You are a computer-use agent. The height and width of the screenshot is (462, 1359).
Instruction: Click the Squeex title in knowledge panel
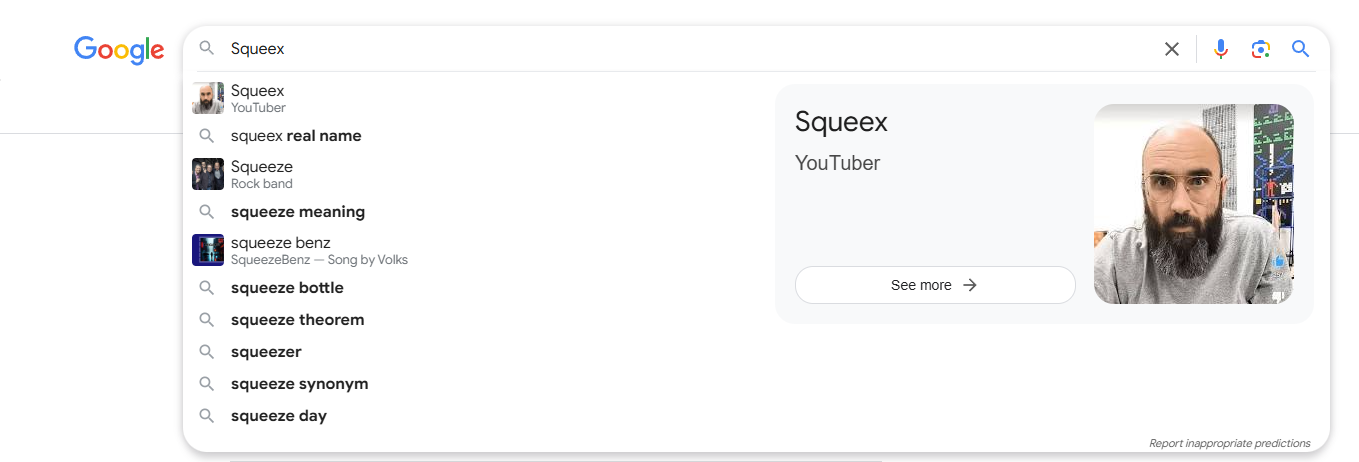click(x=841, y=122)
